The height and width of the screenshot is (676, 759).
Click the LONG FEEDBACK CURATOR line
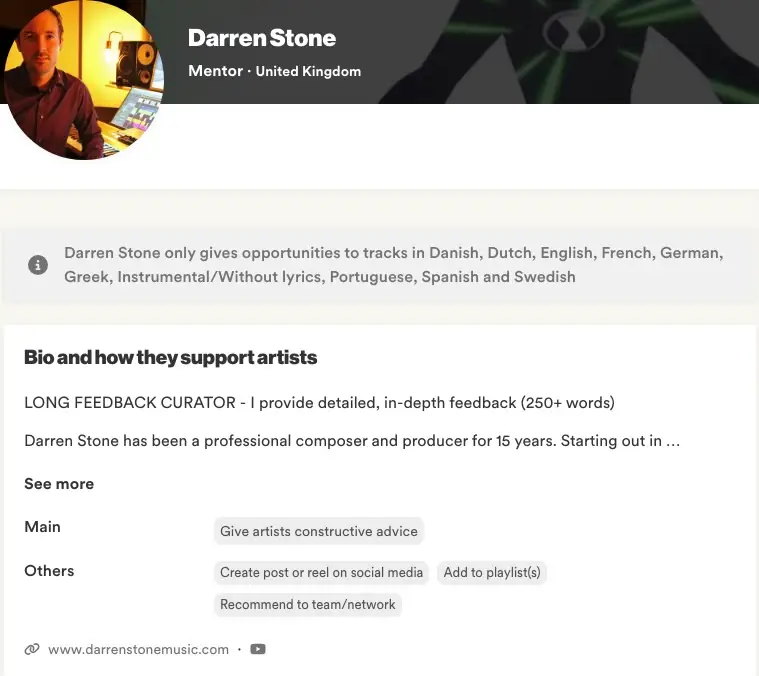tap(319, 403)
